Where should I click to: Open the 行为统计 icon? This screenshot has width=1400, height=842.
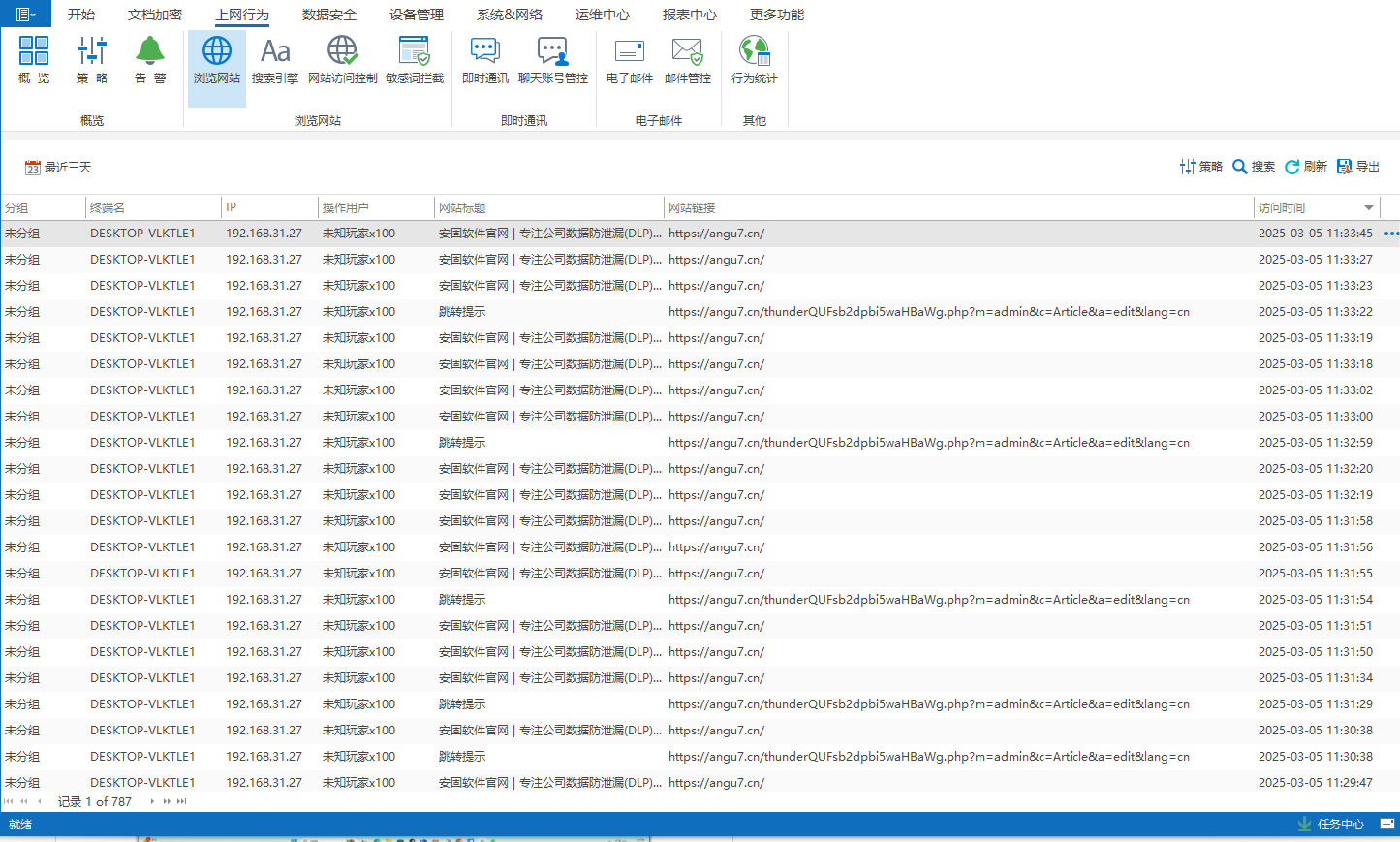point(754,59)
